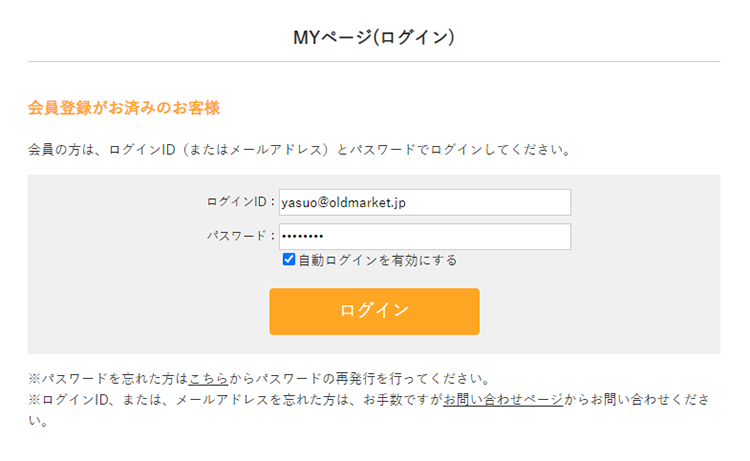750x461 pixels.
Task: Click the ログインID field label
Action: point(240,202)
